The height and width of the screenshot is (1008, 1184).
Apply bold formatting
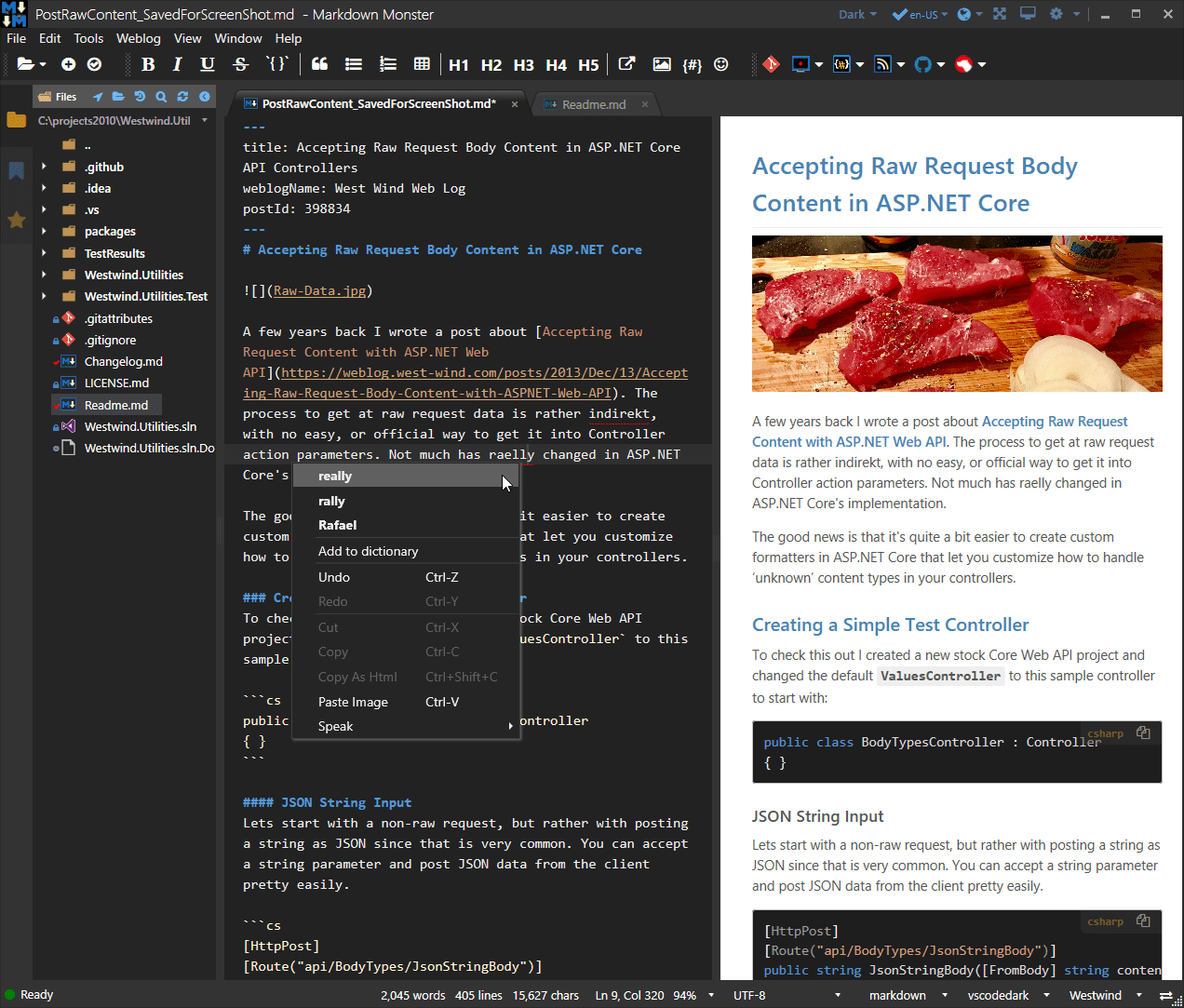pos(148,64)
